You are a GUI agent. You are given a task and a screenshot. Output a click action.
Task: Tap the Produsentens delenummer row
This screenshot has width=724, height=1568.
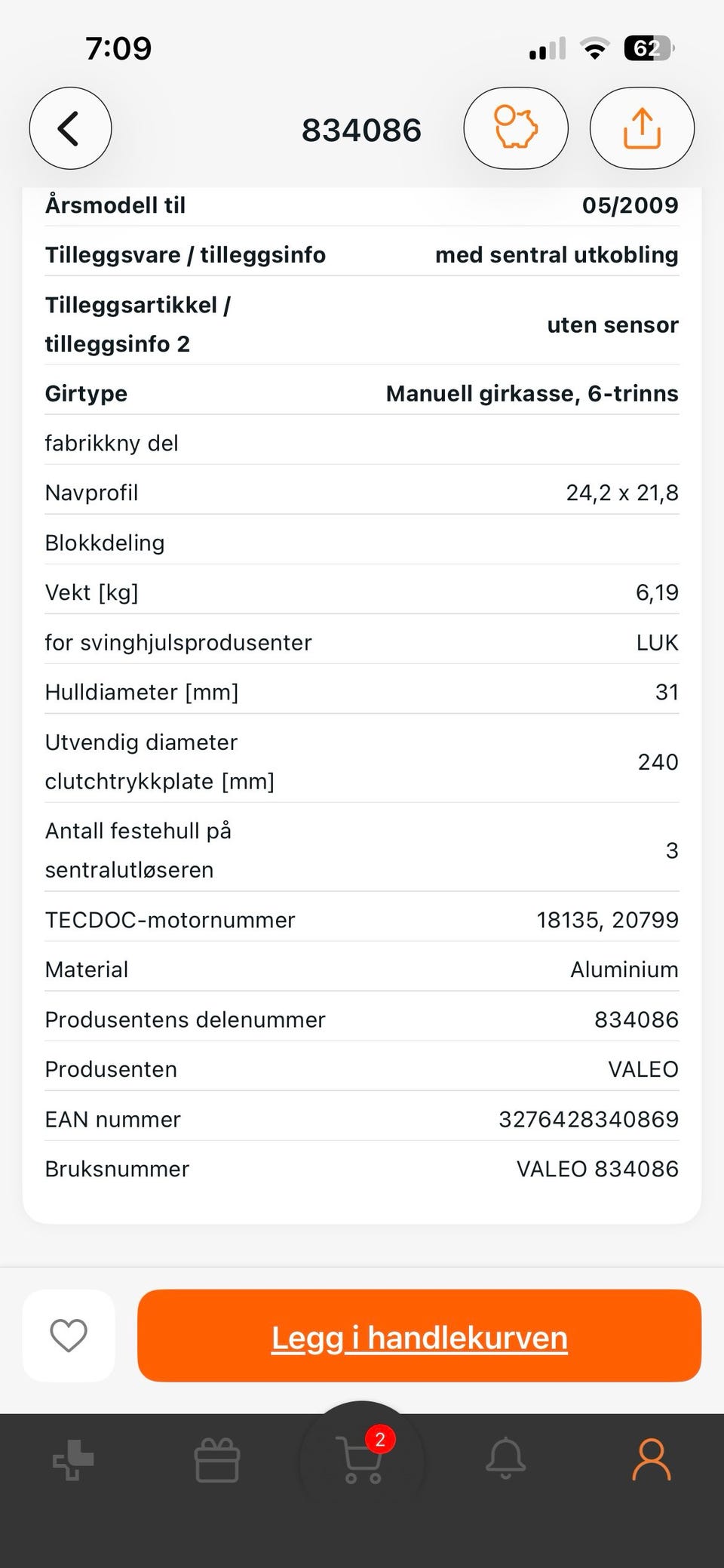point(361,1019)
